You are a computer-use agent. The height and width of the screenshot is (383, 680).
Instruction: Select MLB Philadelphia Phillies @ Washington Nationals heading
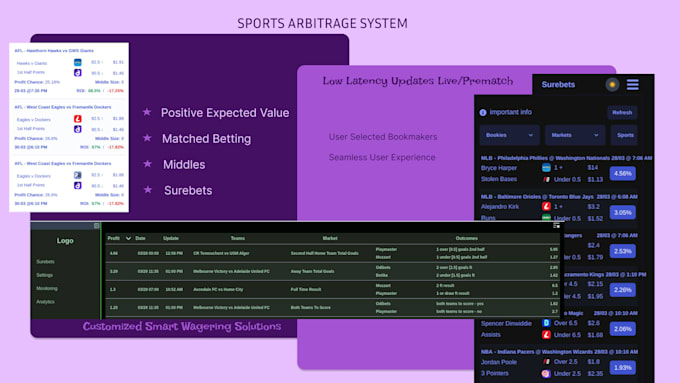coord(566,158)
